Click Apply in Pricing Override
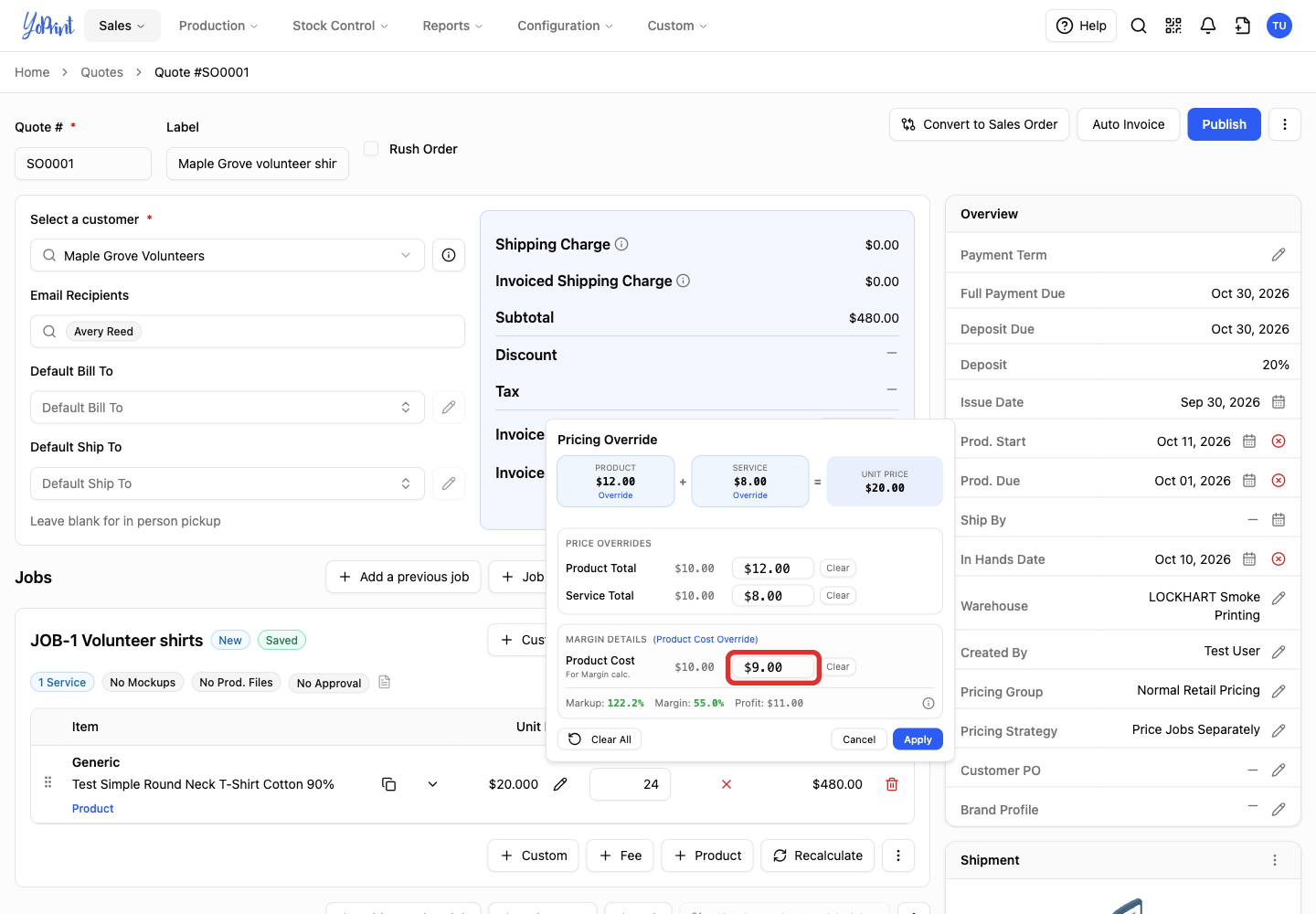The width and height of the screenshot is (1316, 914). [918, 739]
